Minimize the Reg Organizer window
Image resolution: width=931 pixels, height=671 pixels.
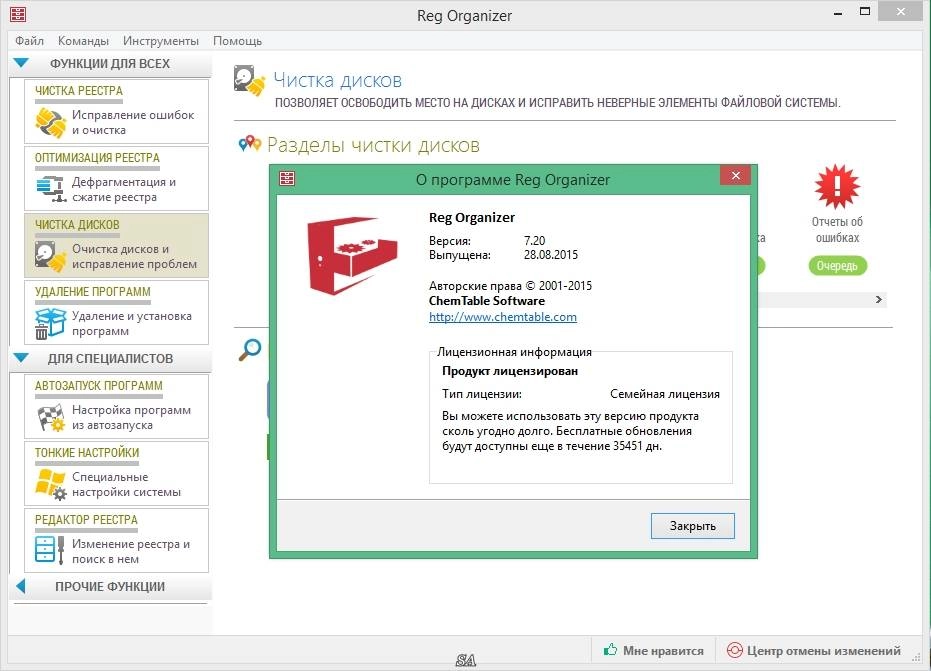(838, 13)
